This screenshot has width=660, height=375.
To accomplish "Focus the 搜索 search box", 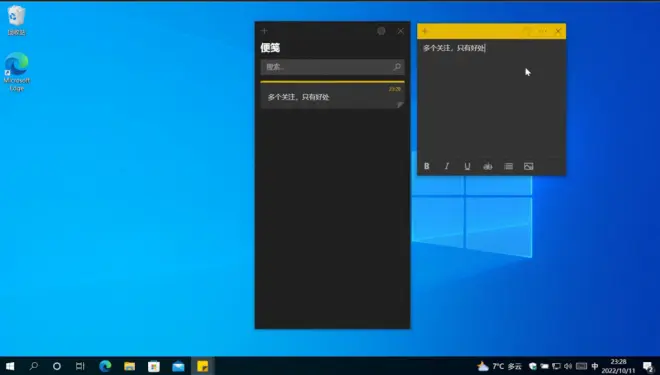I will tap(333, 66).
